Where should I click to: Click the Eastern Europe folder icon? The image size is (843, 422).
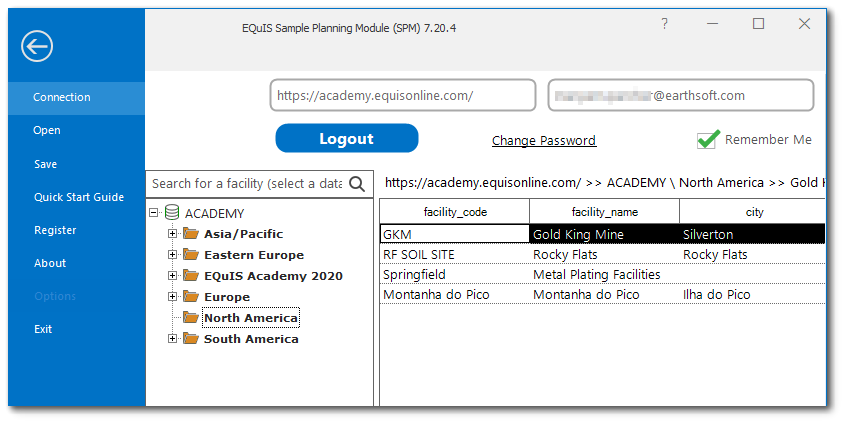(x=191, y=254)
